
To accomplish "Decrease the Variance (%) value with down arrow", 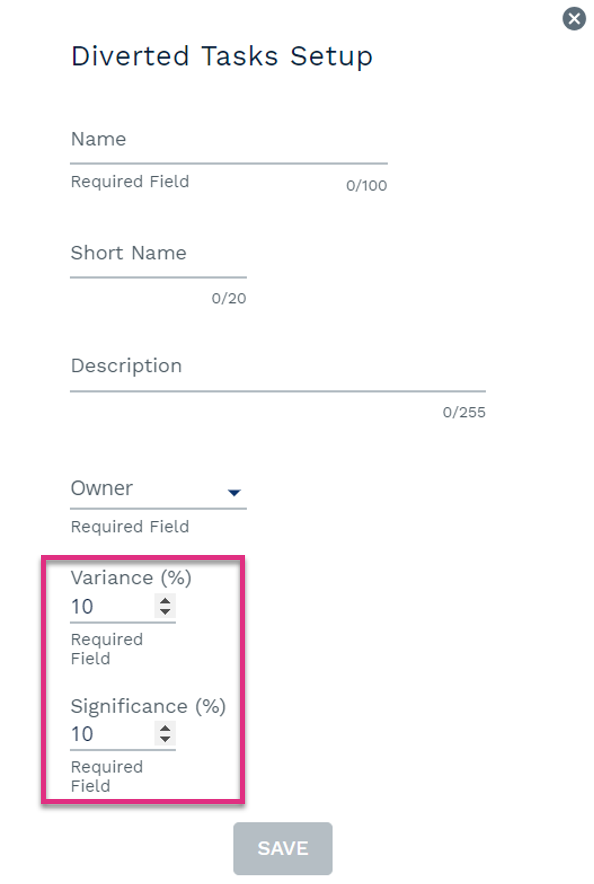I will [x=165, y=612].
